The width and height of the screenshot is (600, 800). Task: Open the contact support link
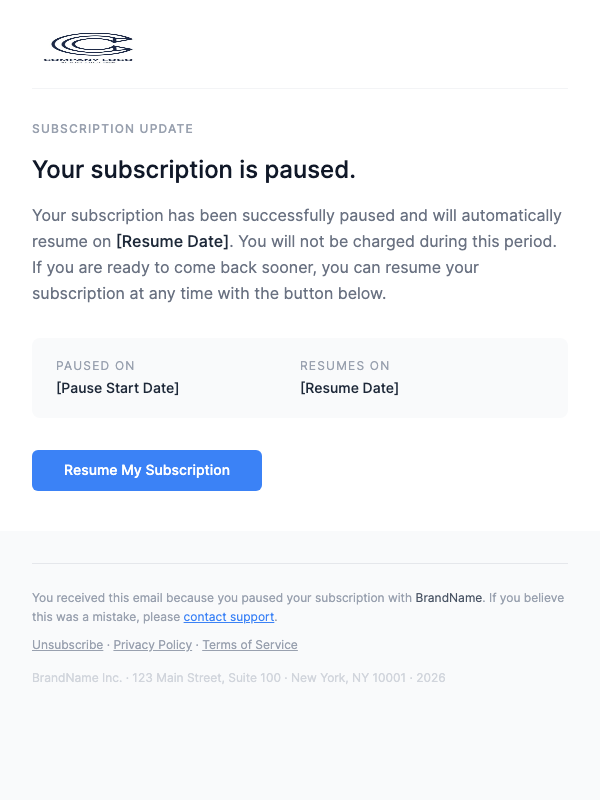point(228,617)
